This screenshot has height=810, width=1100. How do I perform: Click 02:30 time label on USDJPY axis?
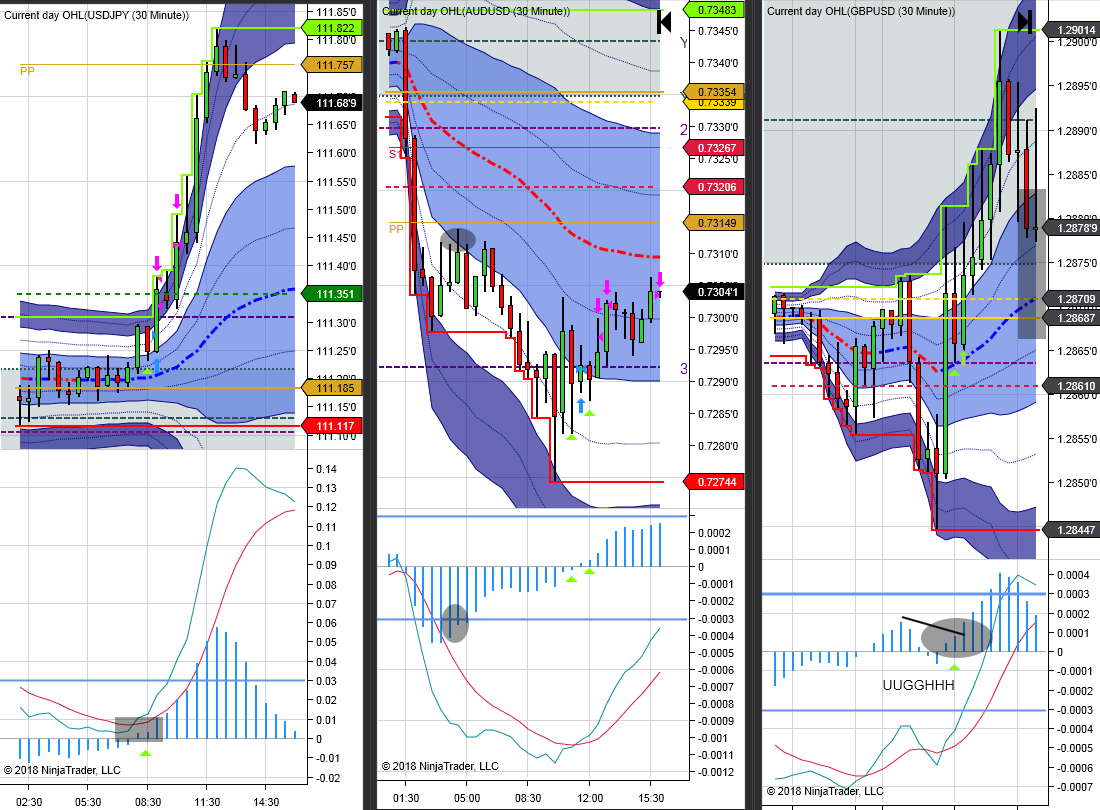point(29,802)
